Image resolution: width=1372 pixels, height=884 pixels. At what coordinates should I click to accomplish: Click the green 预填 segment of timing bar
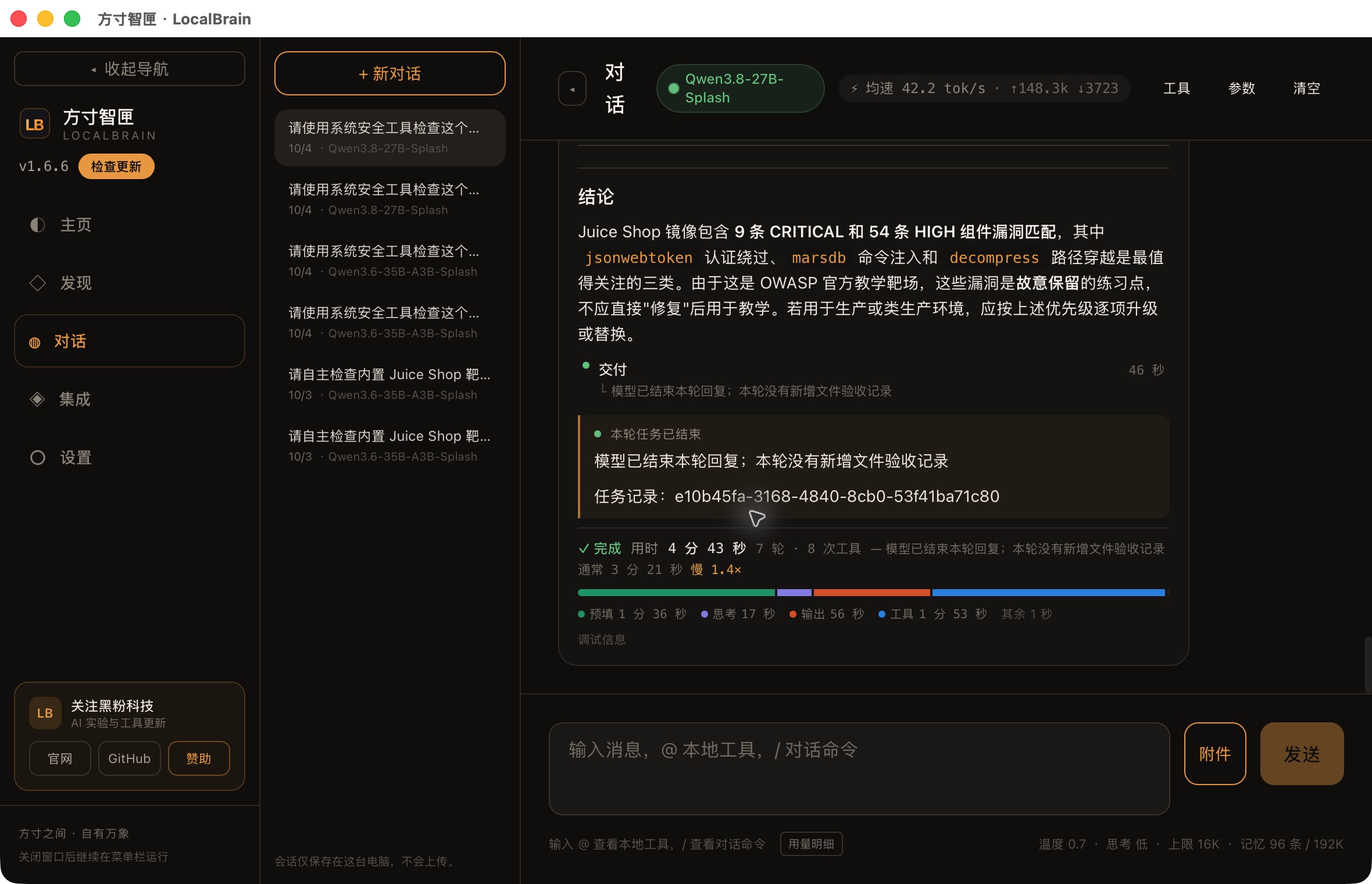coord(676,593)
